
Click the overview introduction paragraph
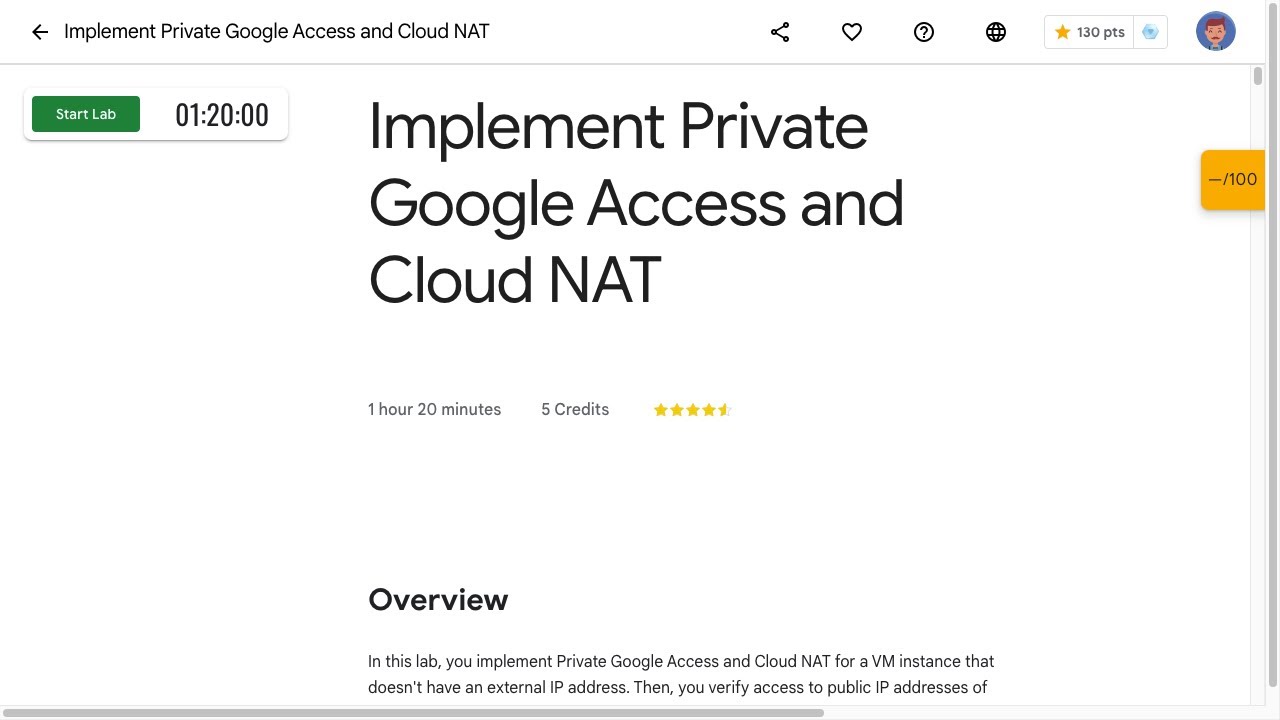tap(681, 674)
